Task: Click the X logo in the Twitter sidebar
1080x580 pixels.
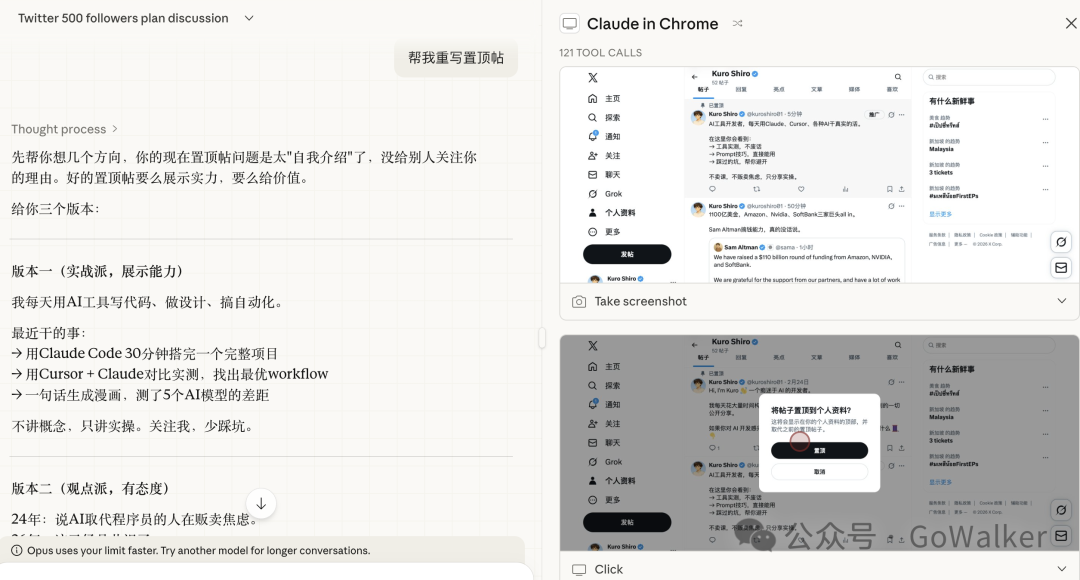Action: tap(592, 77)
